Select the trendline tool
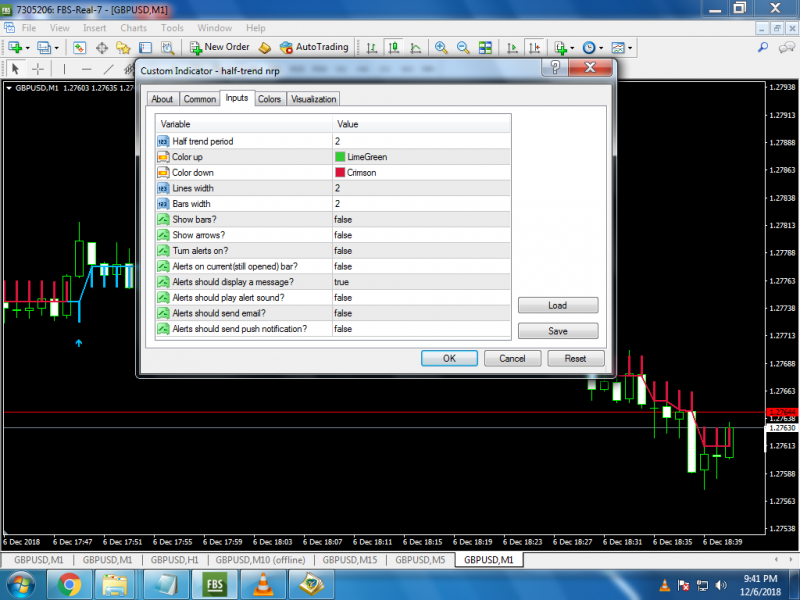This screenshot has width=800, height=600. [109, 68]
